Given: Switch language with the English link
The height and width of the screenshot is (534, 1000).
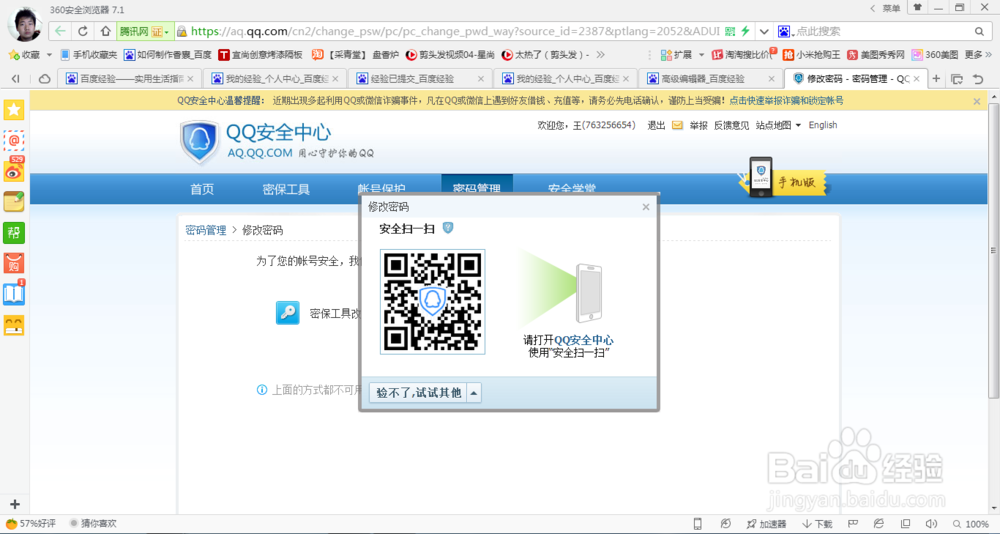Looking at the screenshot, I should click(823, 125).
